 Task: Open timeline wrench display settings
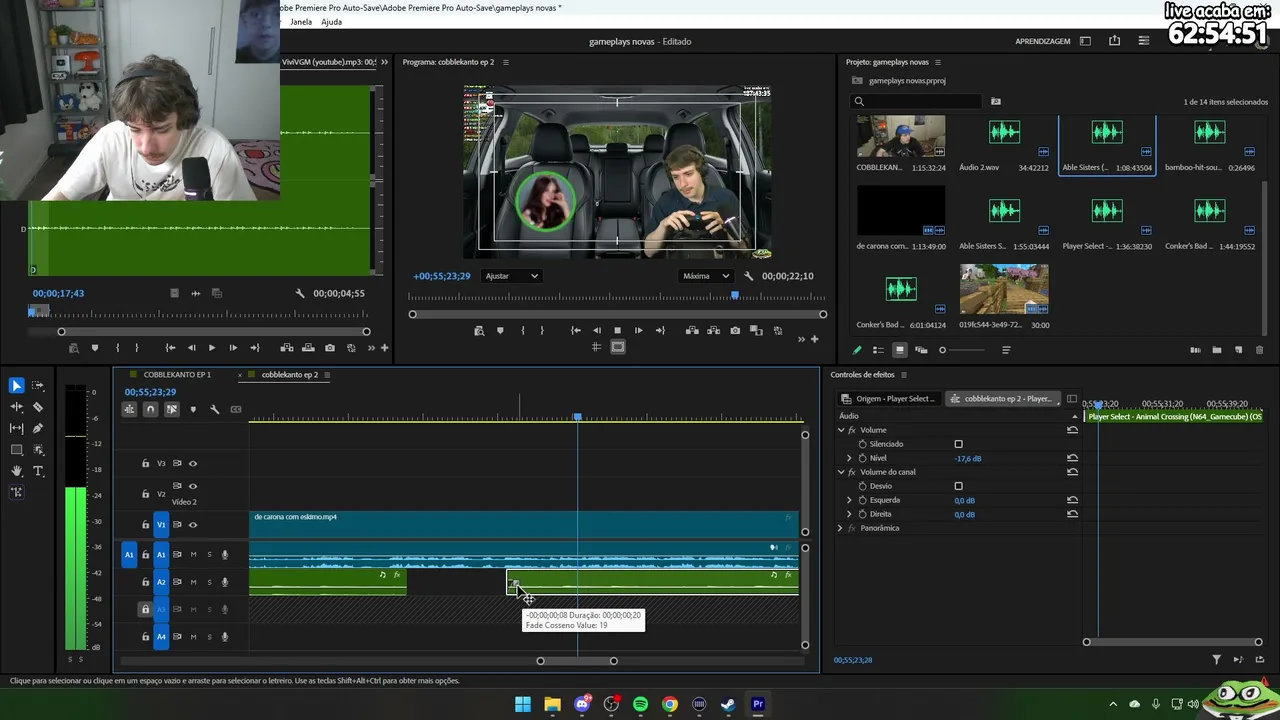point(214,409)
